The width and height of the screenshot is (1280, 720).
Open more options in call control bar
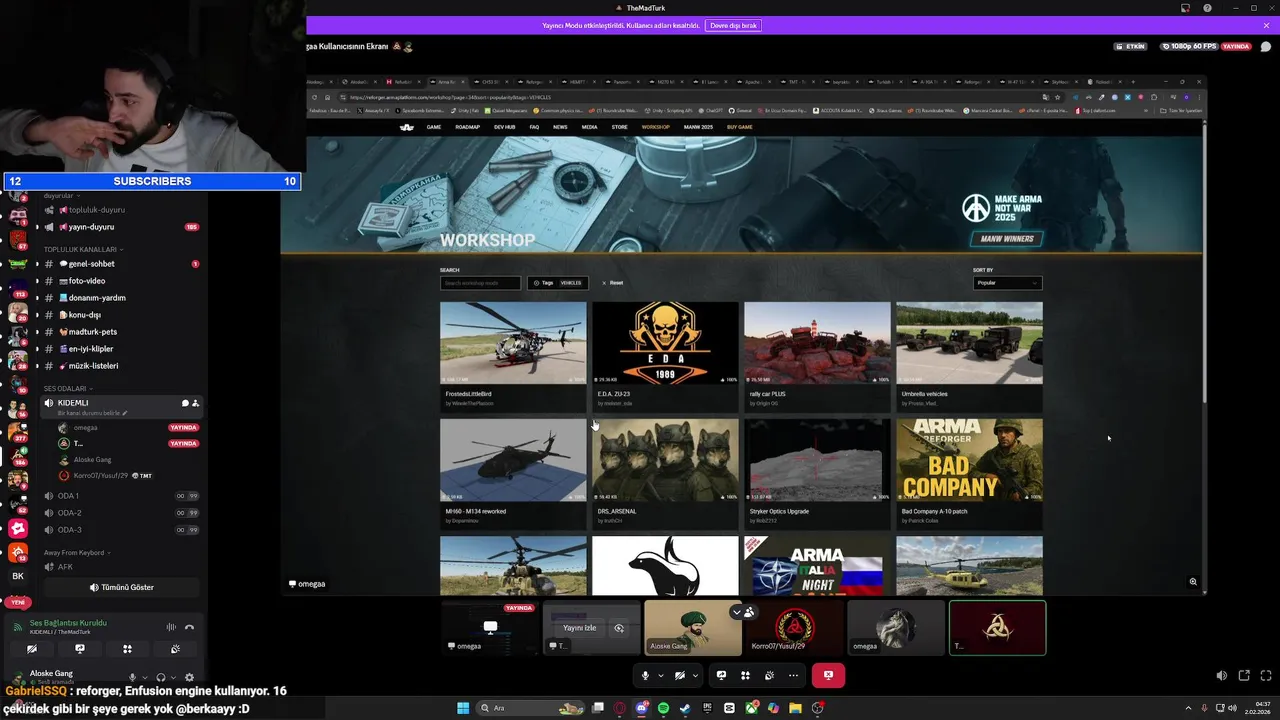tap(793, 675)
